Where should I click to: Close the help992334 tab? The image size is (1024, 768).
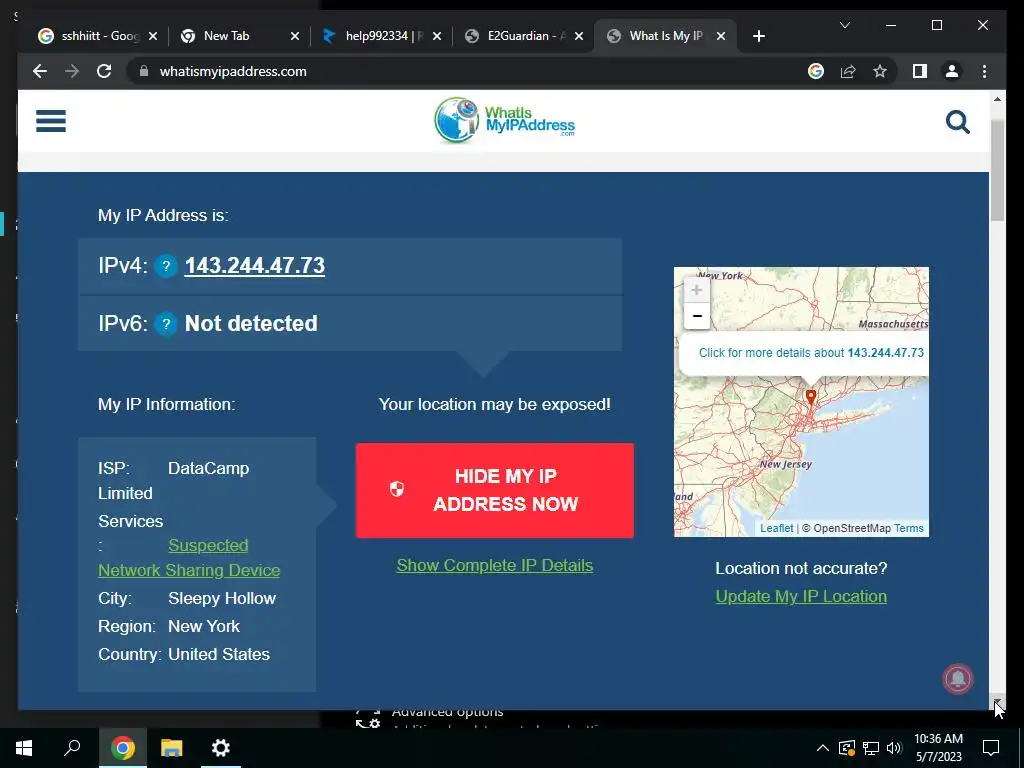click(437, 36)
